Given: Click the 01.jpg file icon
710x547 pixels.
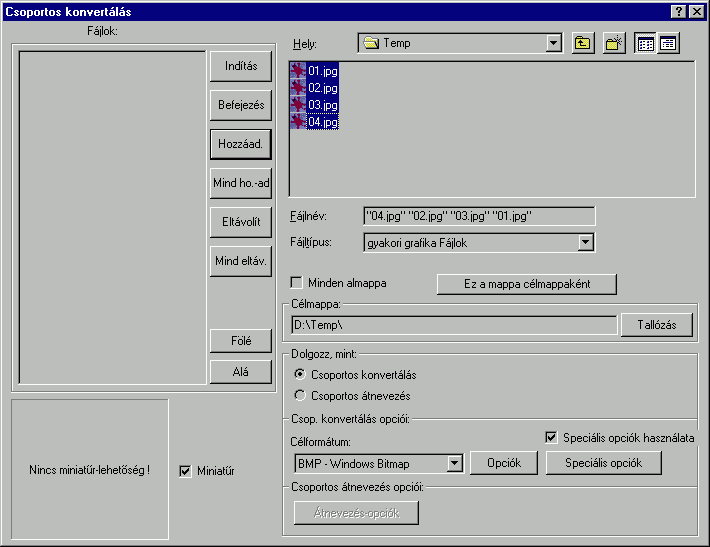Looking at the screenshot, I should (x=298, y=71).
